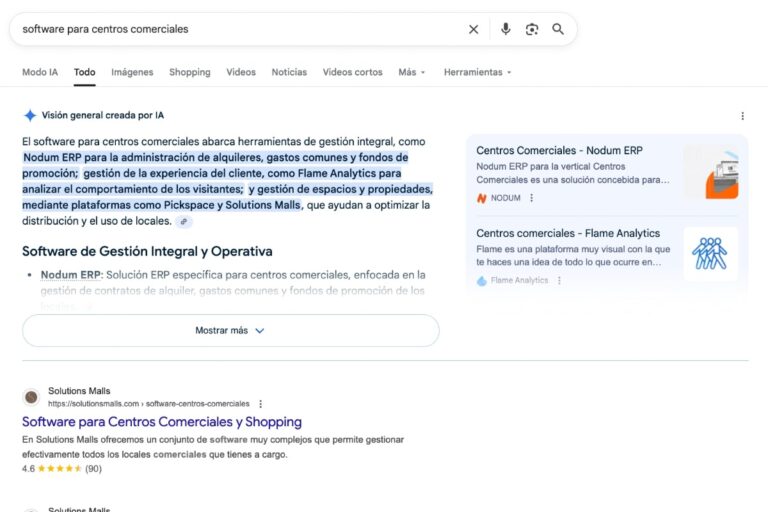Clear the search box text
768x512 pixels.
(x=473, y=29)
